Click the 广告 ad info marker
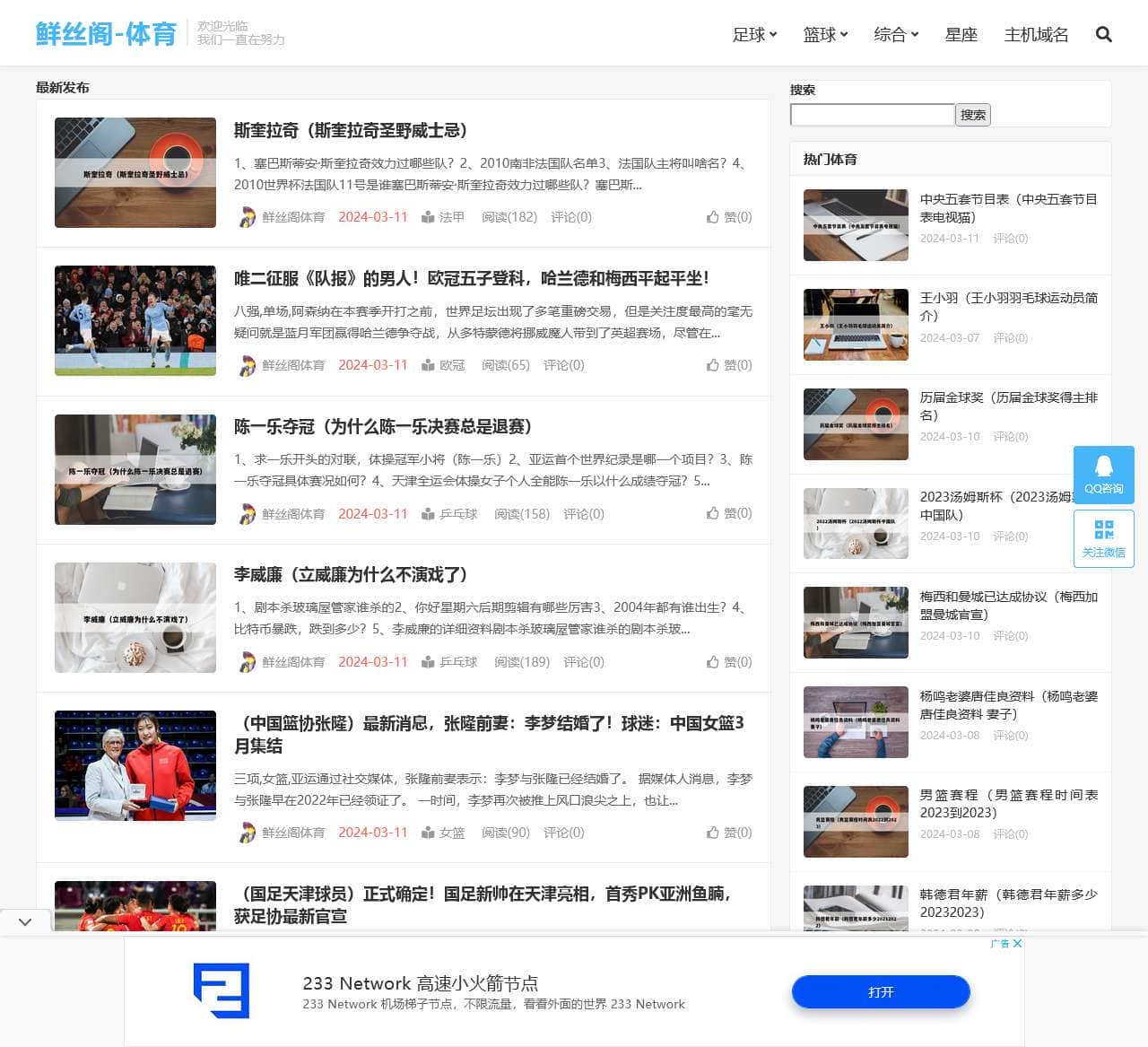This screenshot has height=1047, width=1148. [1000, 943]
